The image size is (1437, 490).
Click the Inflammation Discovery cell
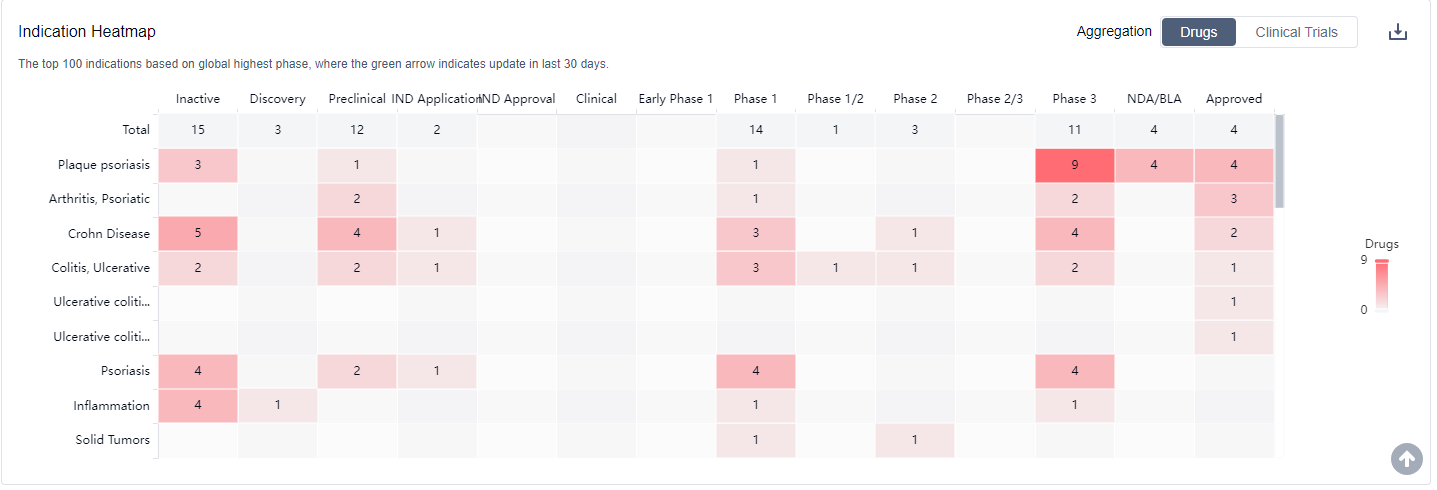click(x=277, y=405)
